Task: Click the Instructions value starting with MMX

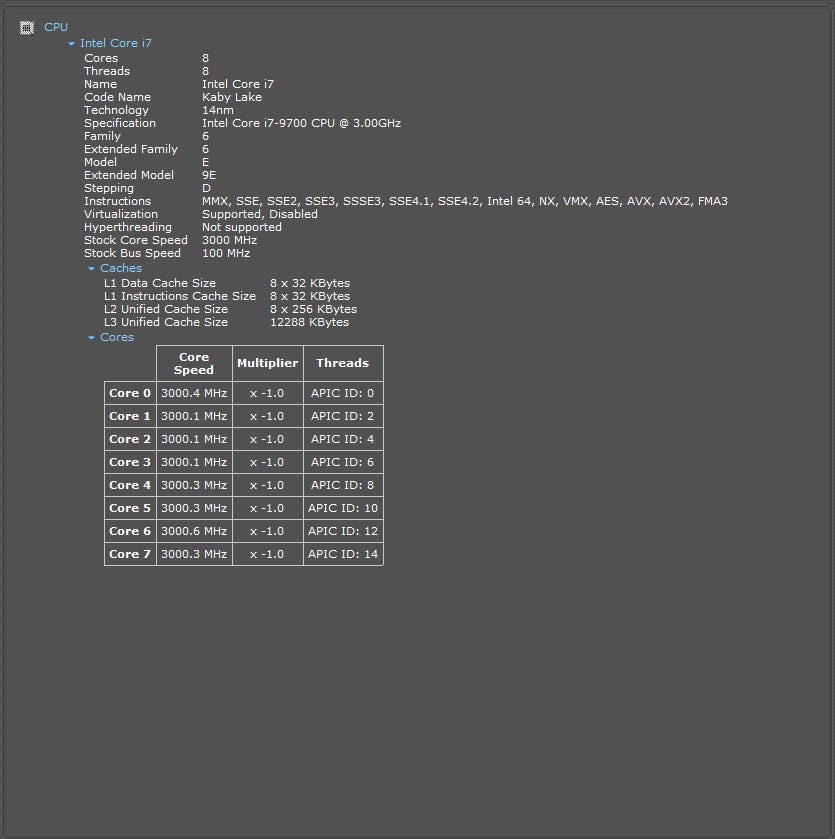Action: (464, 201)
